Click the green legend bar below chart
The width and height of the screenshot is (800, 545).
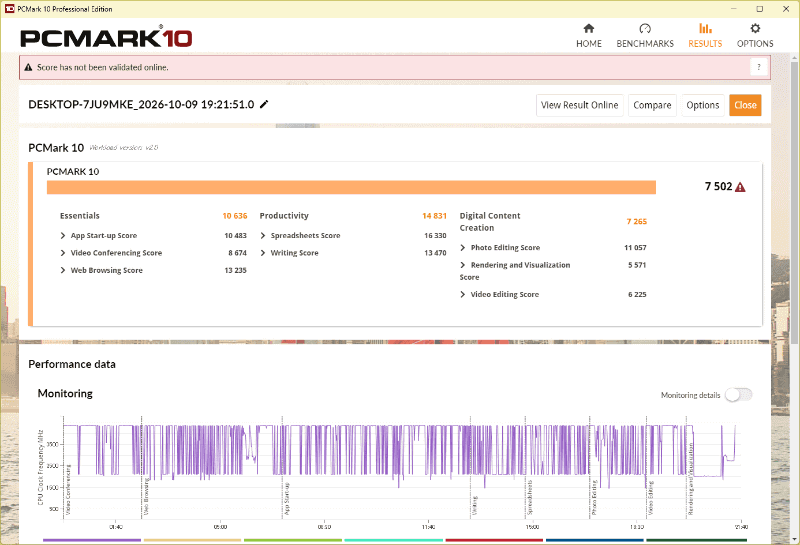click(x=293, y=540)
